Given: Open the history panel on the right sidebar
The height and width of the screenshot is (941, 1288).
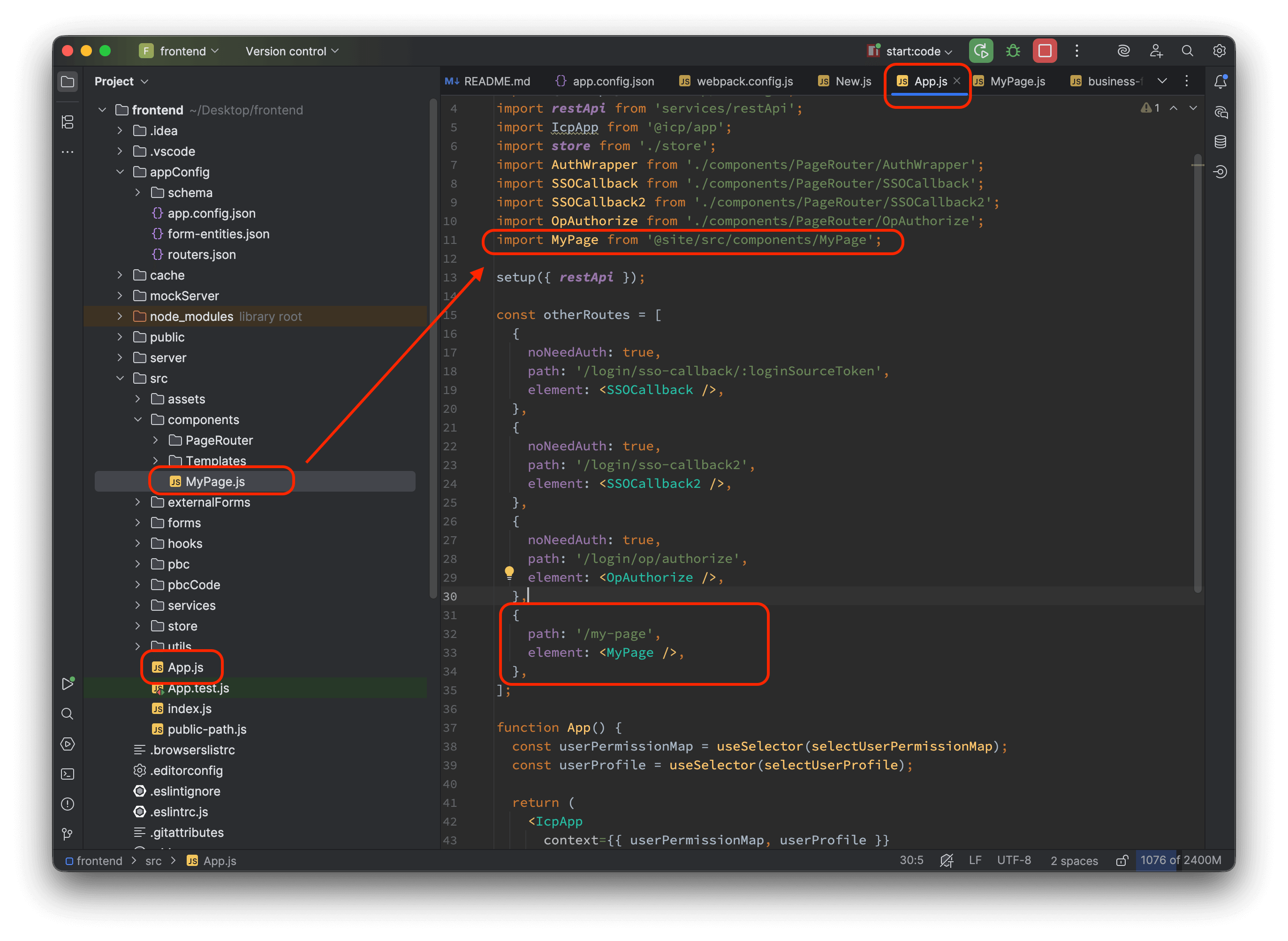Looking at the screenshot, I should click(x=1220, y=172).
